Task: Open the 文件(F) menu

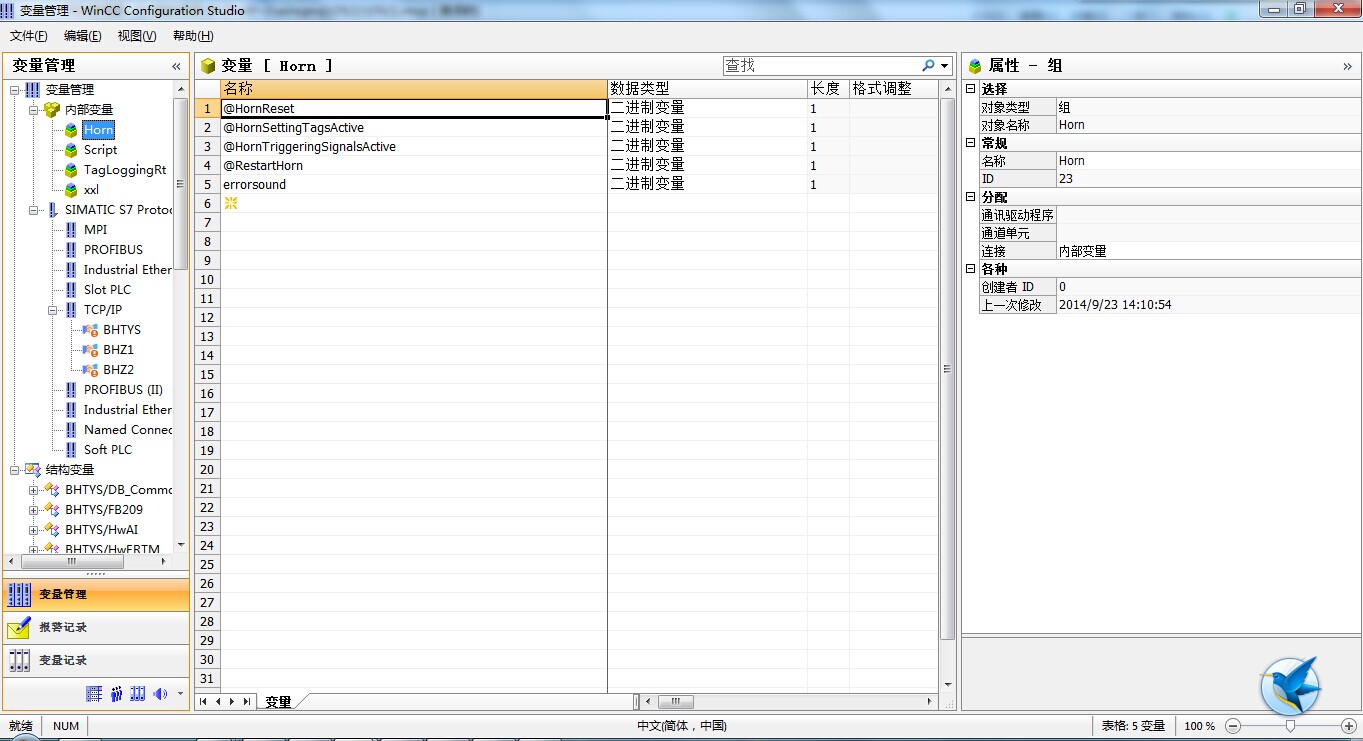Action: 29,36
